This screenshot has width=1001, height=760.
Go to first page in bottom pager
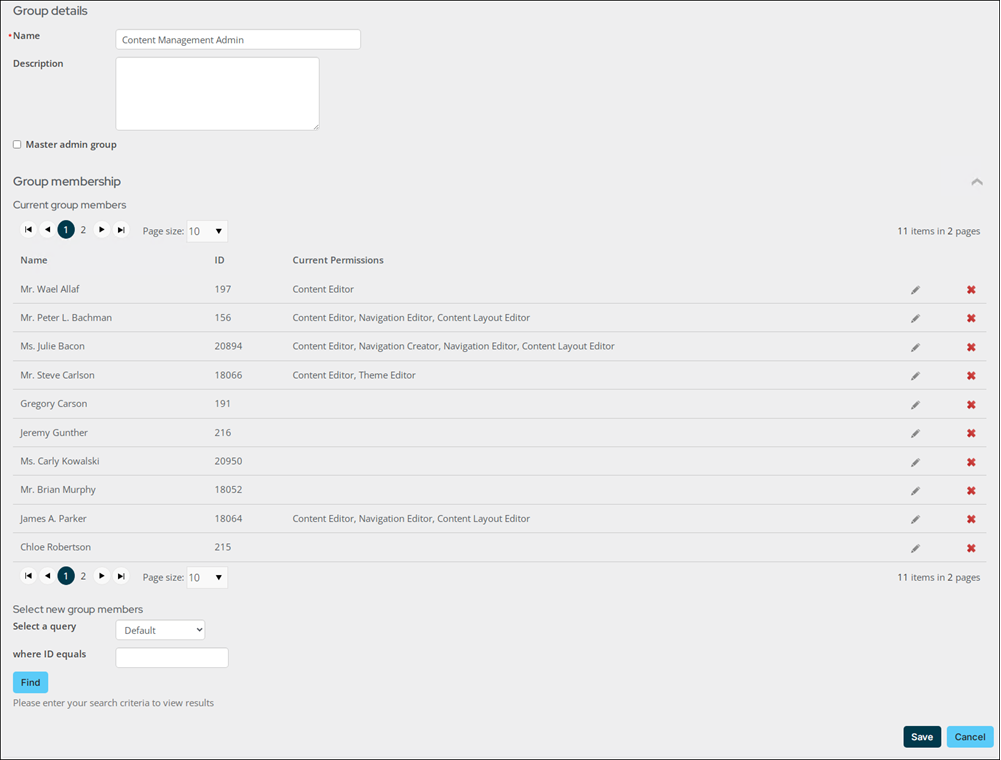[x=28, y=576]
